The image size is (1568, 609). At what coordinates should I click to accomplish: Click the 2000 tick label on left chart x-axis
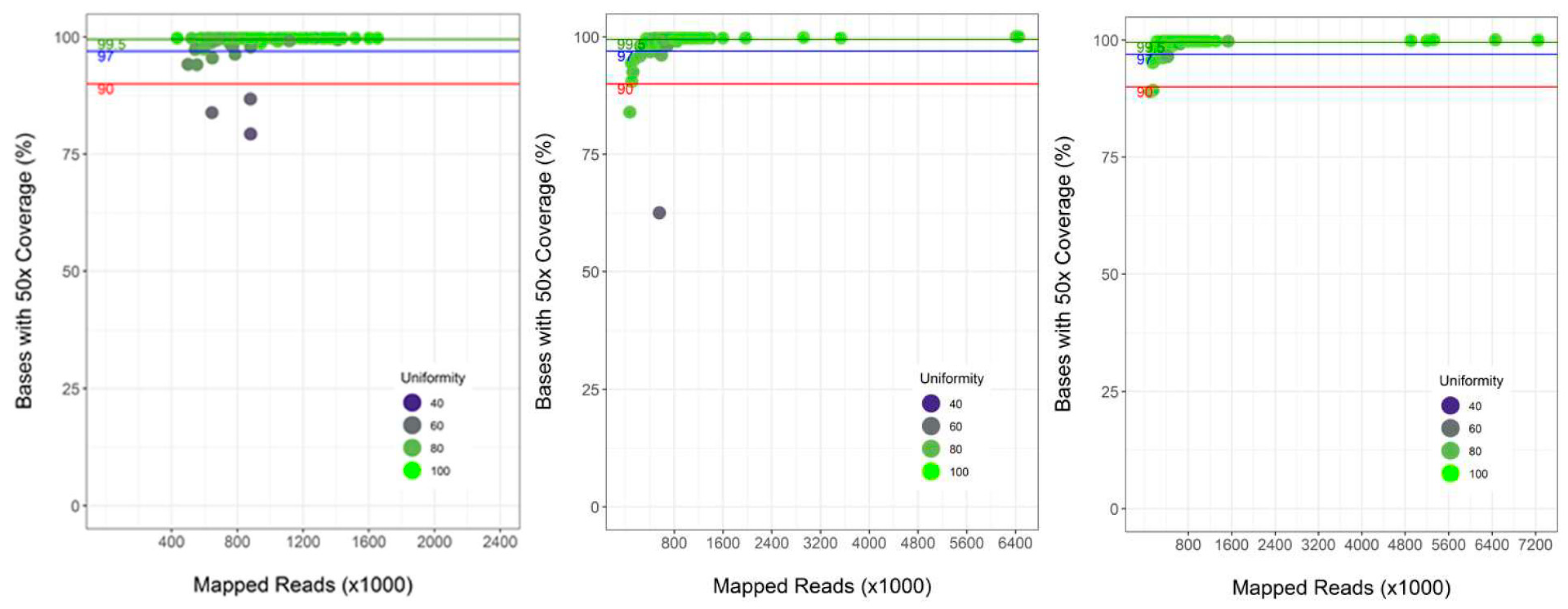point(434,542)
